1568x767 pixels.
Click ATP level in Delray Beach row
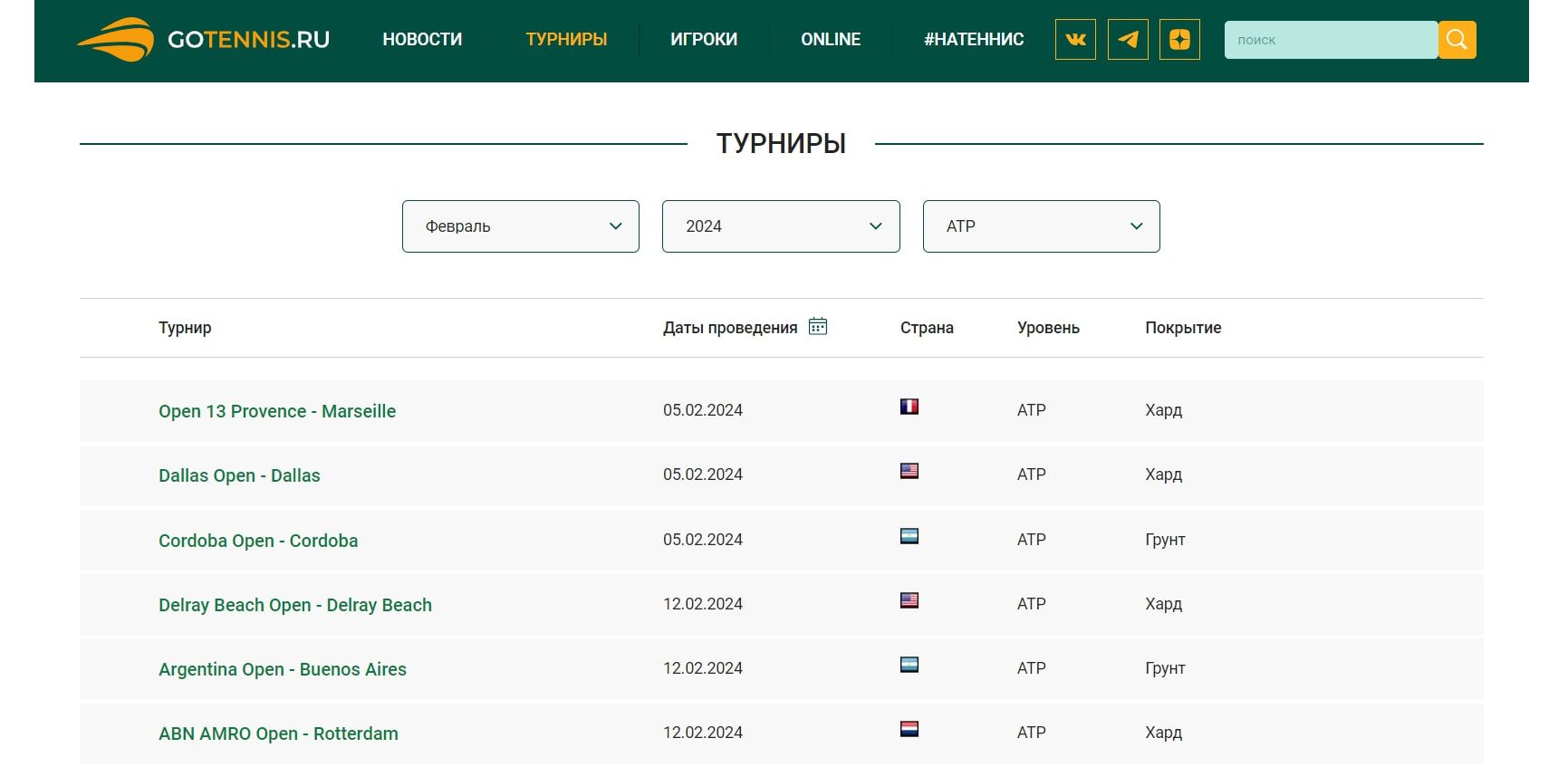point(1032,604)
